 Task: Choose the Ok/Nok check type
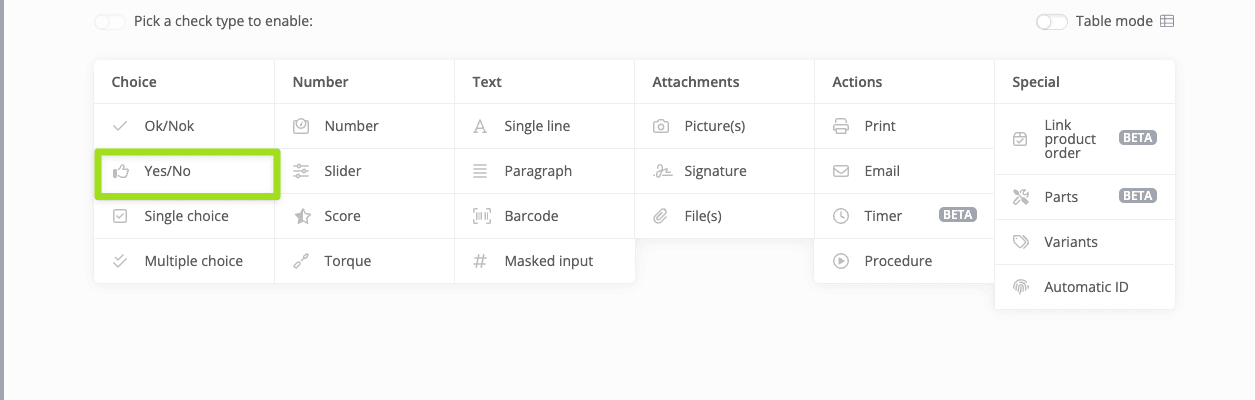[169, 126]
